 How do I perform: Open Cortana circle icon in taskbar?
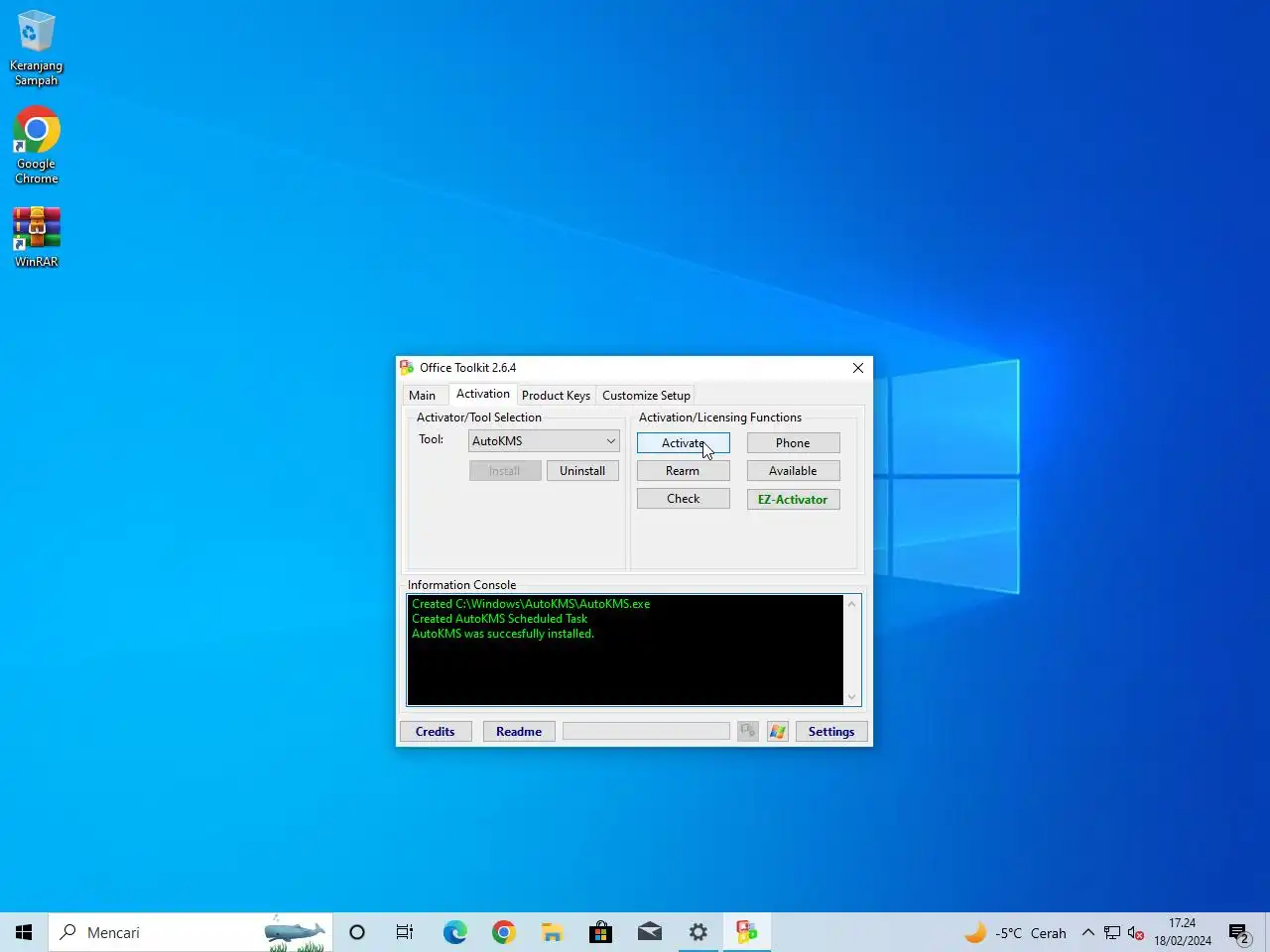click(357, 932)
